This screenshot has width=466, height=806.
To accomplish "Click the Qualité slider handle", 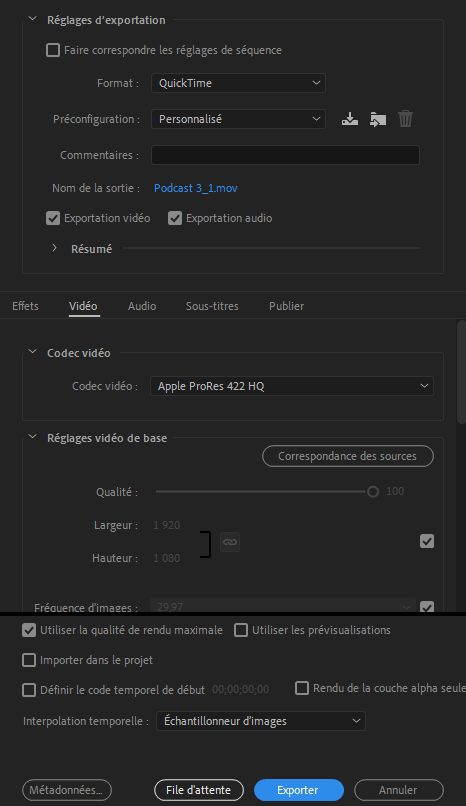I will (373, 492).
